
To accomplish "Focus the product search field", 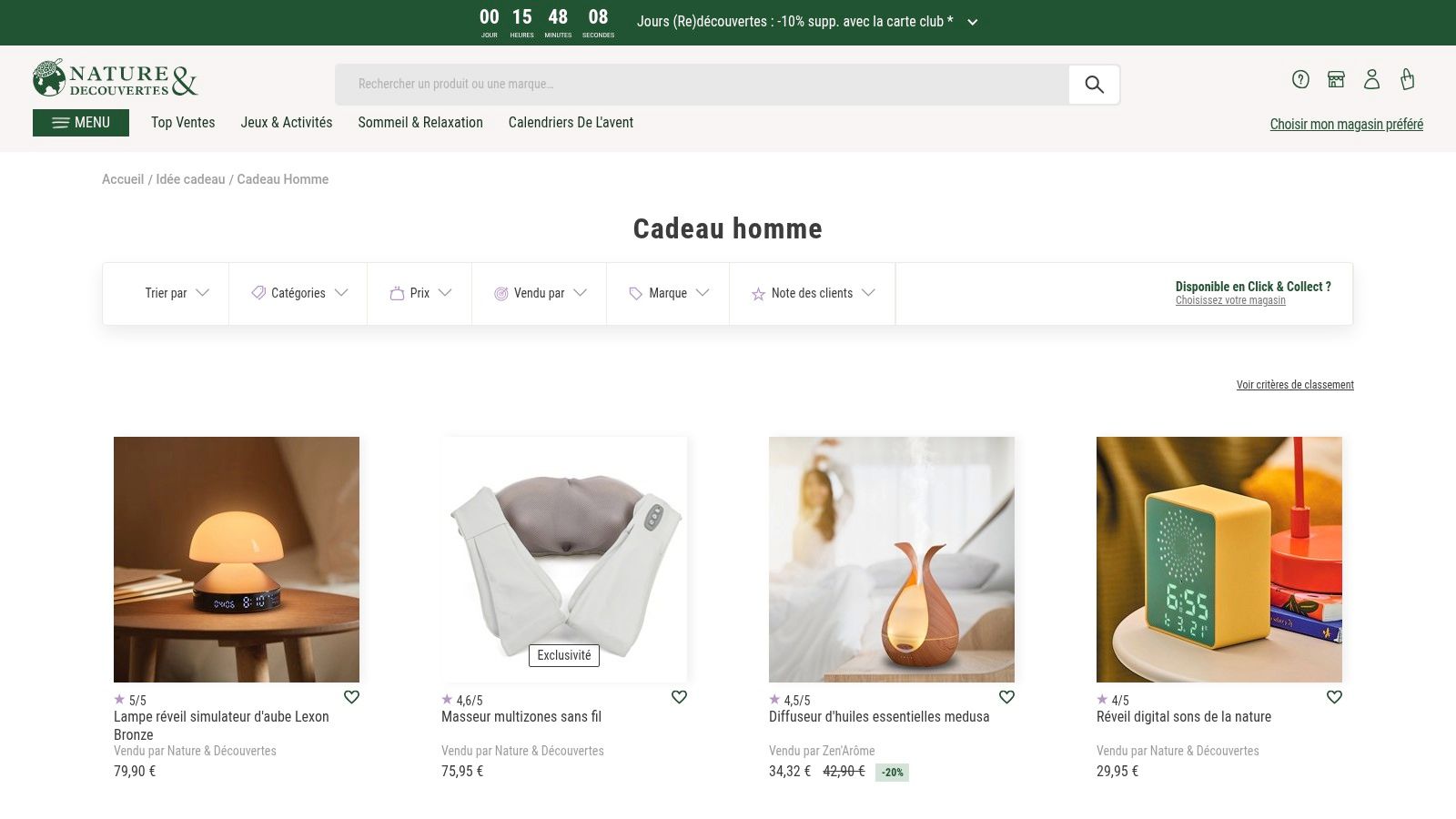I will 701,85.
